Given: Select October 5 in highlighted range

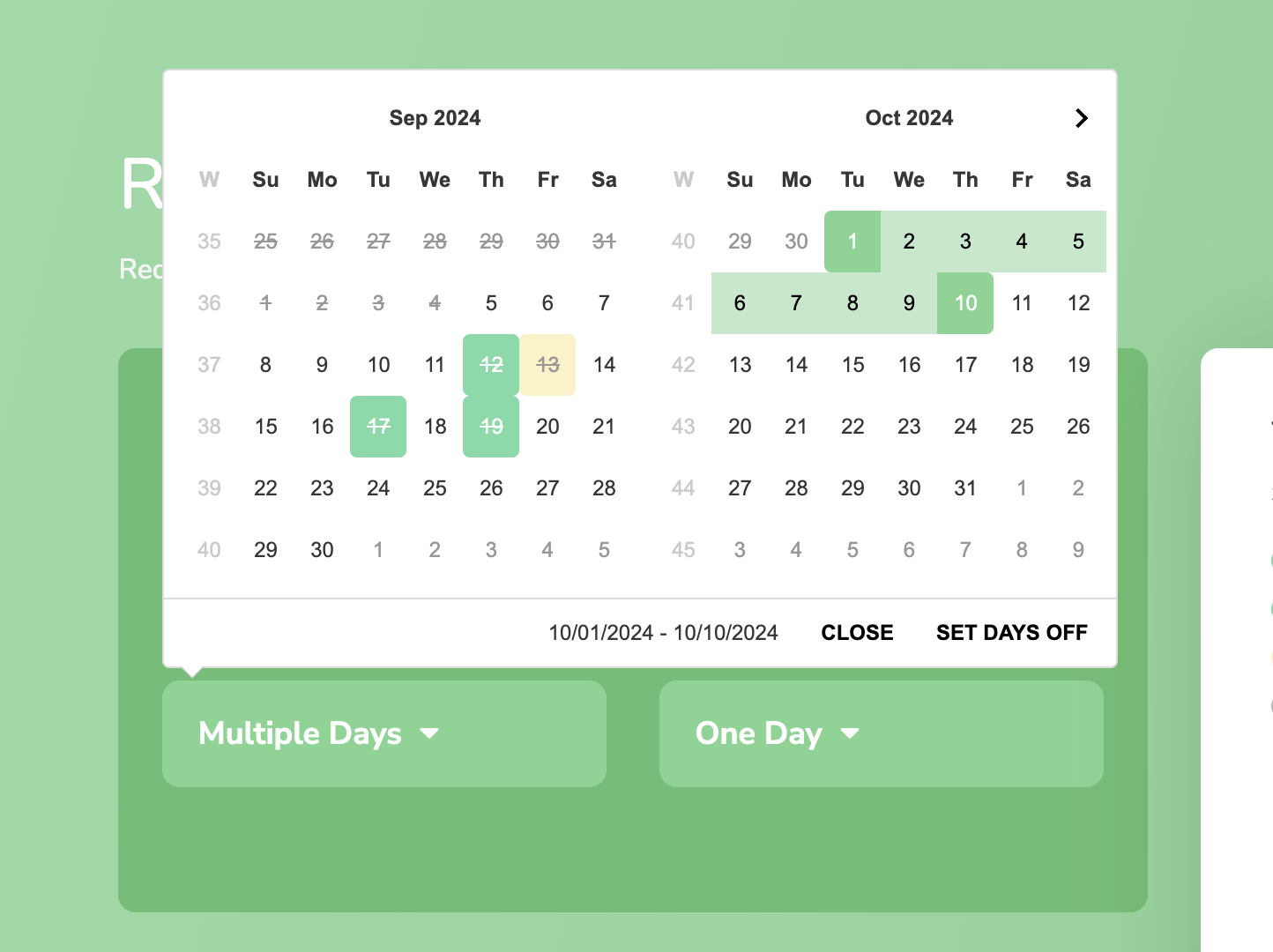Looking at the screenshot, I should (1078, 242).
